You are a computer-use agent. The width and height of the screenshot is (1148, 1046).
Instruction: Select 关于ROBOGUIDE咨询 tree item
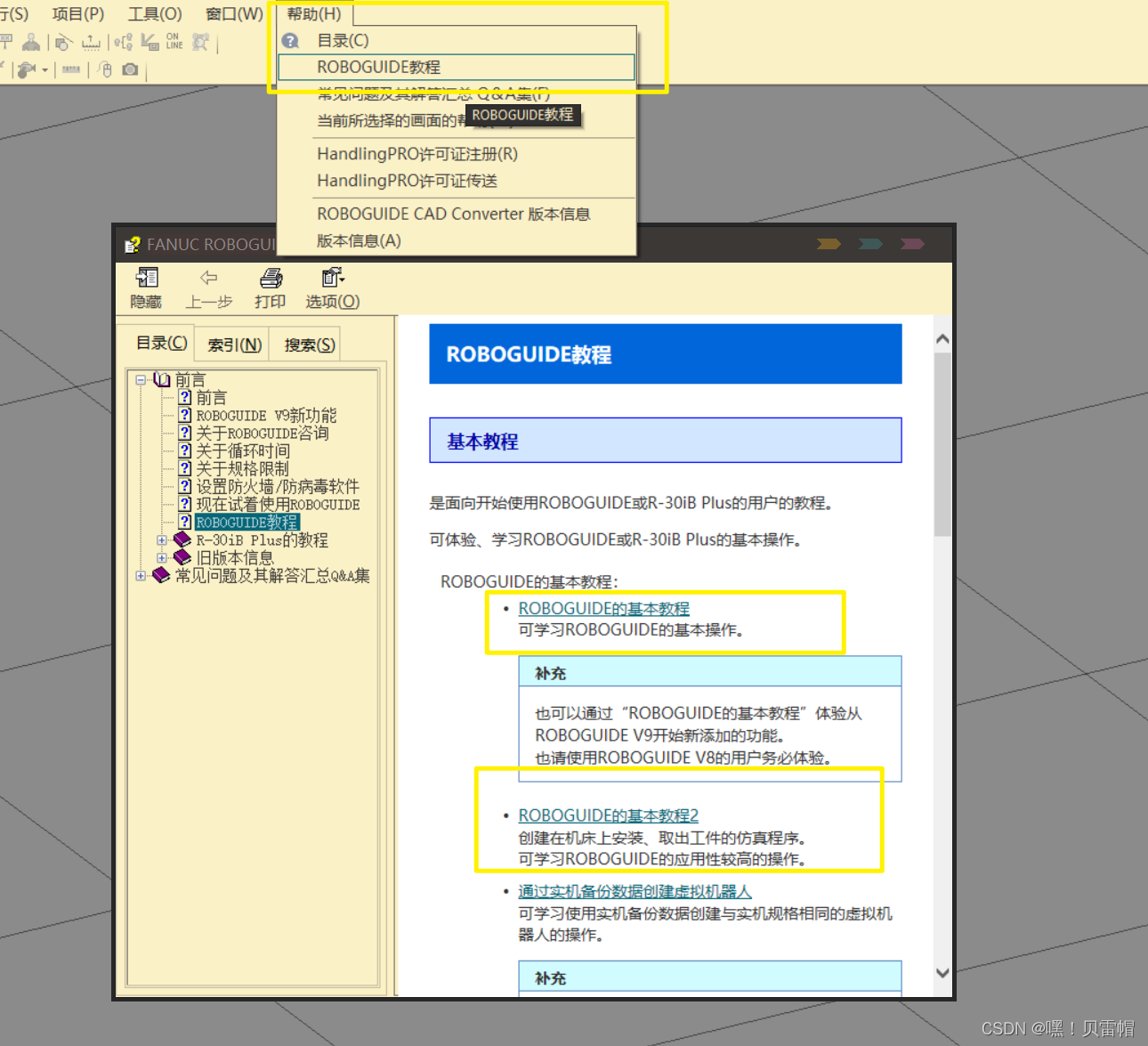(263, 434)
